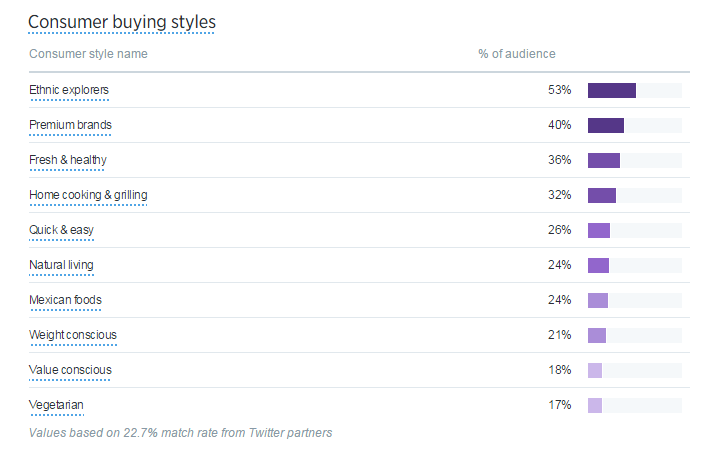The height and width of the screenshot is (455, 714).
Task: Click the Ethnic explorers 53% bar
Action: click(x=612, y=91)
